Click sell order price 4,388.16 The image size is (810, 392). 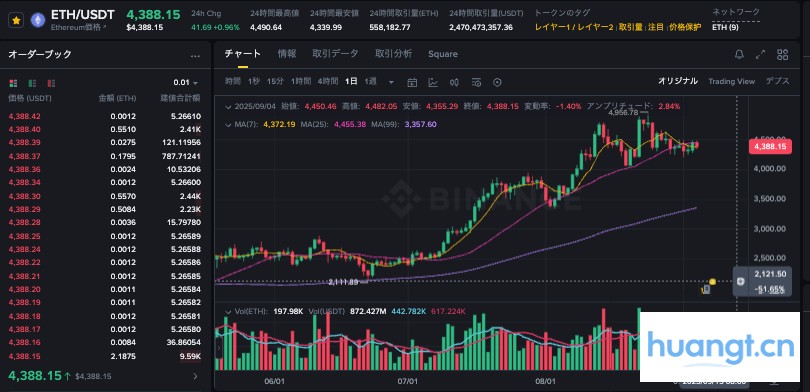tap(24, 342)
